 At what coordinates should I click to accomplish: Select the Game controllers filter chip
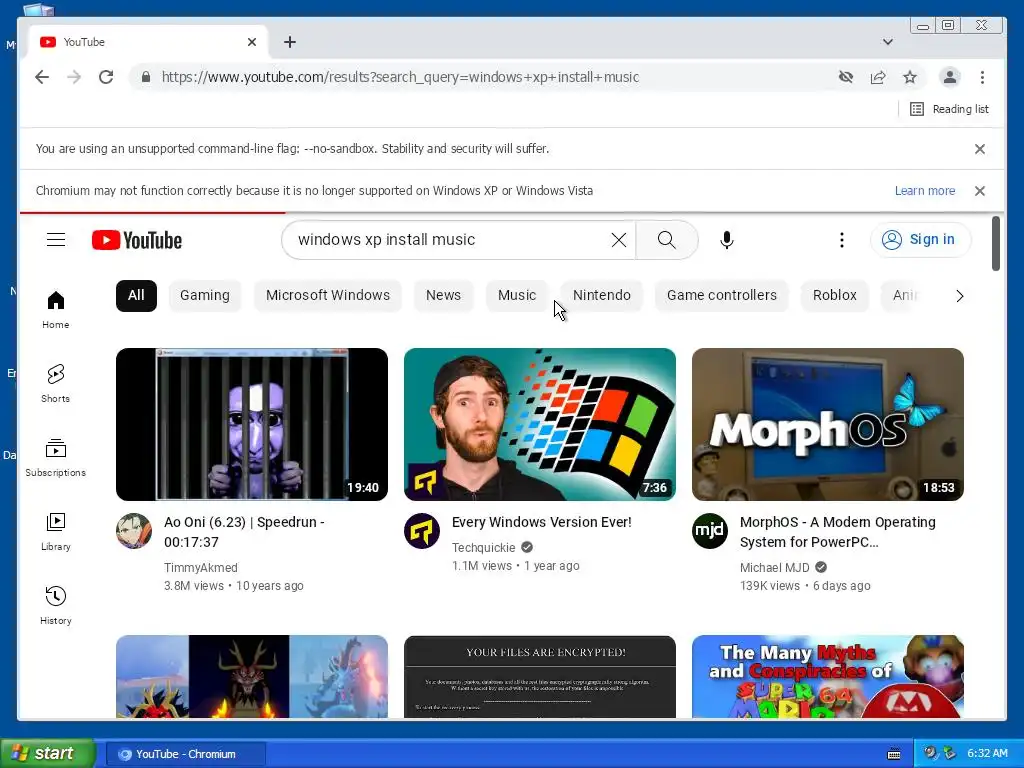point(722,295)
